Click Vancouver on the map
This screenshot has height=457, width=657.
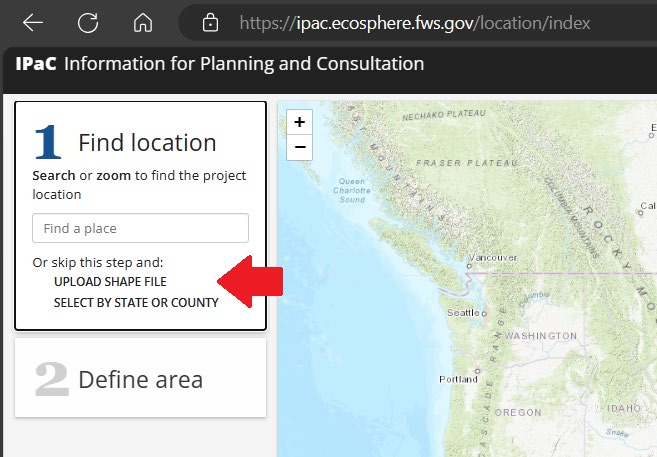click(x=492, y=257)
